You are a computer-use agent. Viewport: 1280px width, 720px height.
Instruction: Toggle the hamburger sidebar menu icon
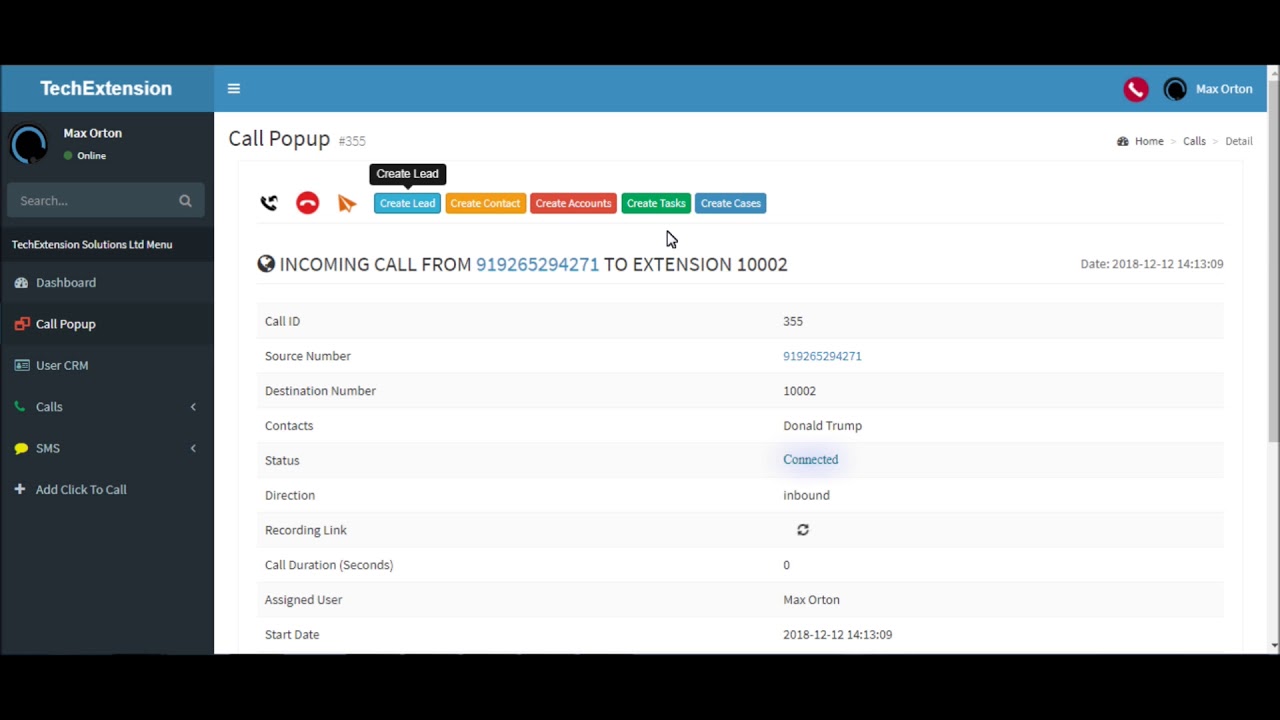[x=234, y=89]
